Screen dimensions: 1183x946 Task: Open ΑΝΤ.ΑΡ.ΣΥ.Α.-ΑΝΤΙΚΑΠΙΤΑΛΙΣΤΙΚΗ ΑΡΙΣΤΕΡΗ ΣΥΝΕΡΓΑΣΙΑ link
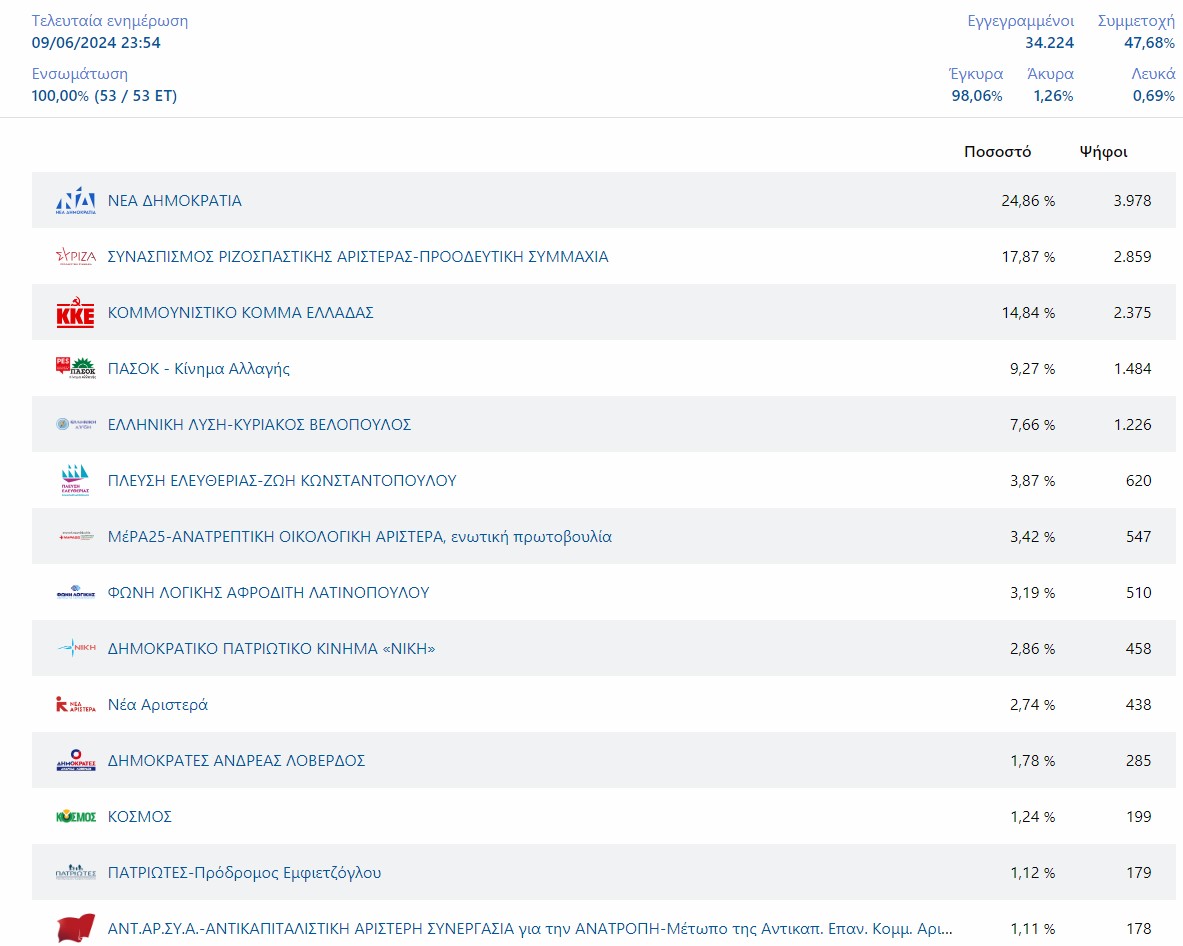click(530, 929)
